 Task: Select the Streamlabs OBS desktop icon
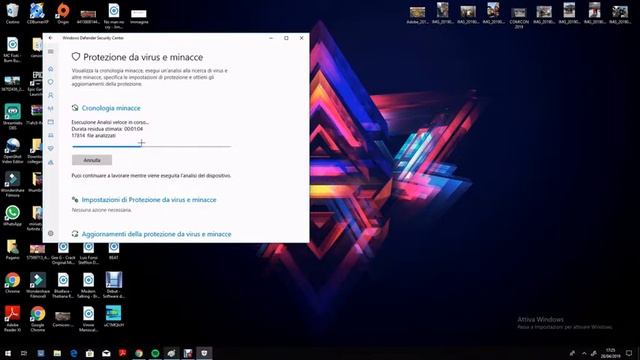tap(12, 116)
